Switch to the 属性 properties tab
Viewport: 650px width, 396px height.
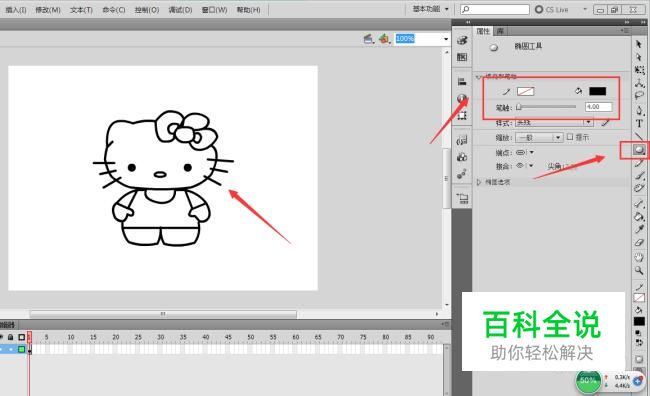point(483,31)
